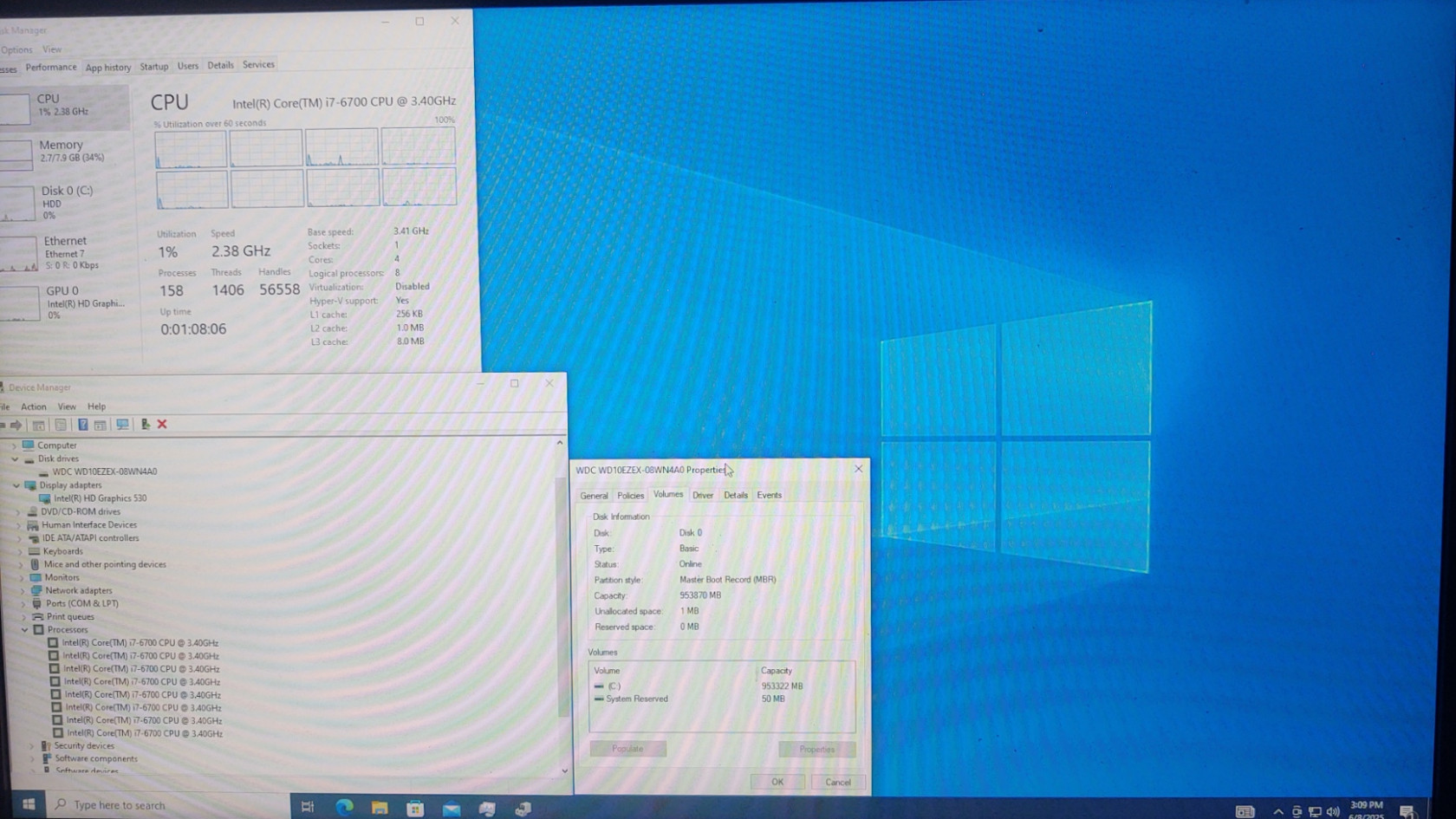1456x819 pixels.
Task: Click Cancel in the disk Properties dialog
Action: [x=837, y=782]
